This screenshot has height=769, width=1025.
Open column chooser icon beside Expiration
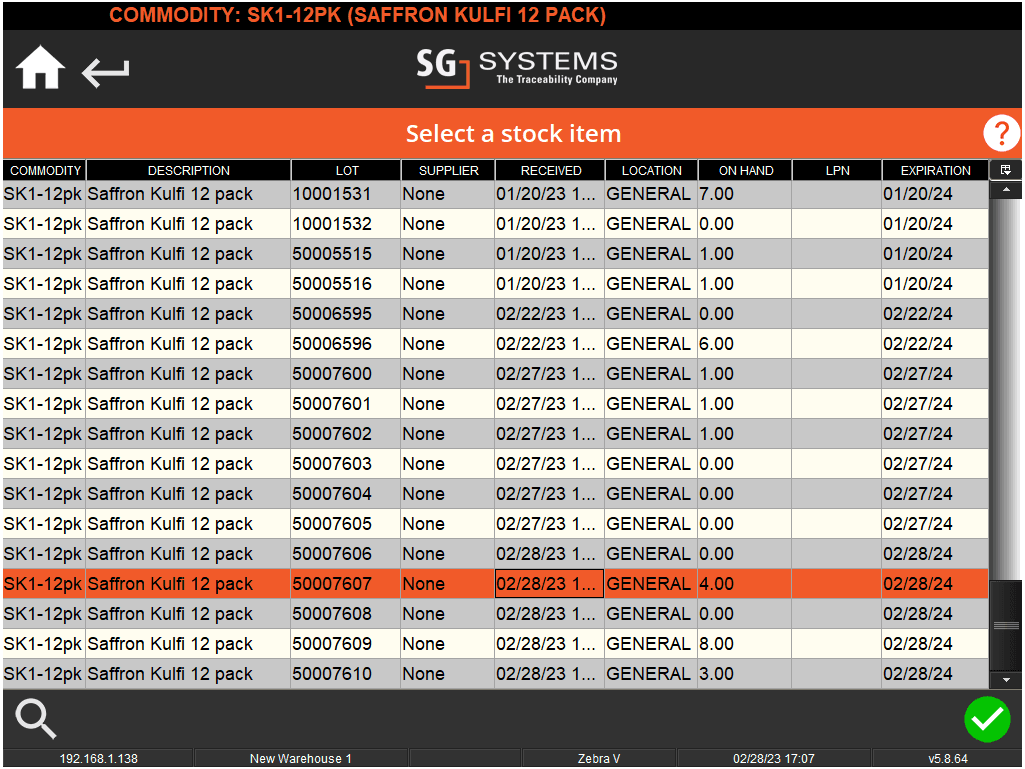pos(1005,170)
